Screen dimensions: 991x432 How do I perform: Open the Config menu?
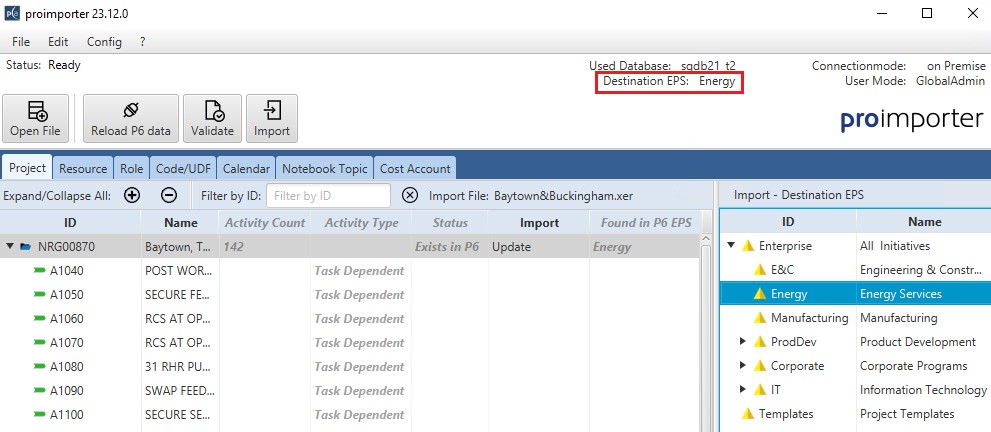104,42
